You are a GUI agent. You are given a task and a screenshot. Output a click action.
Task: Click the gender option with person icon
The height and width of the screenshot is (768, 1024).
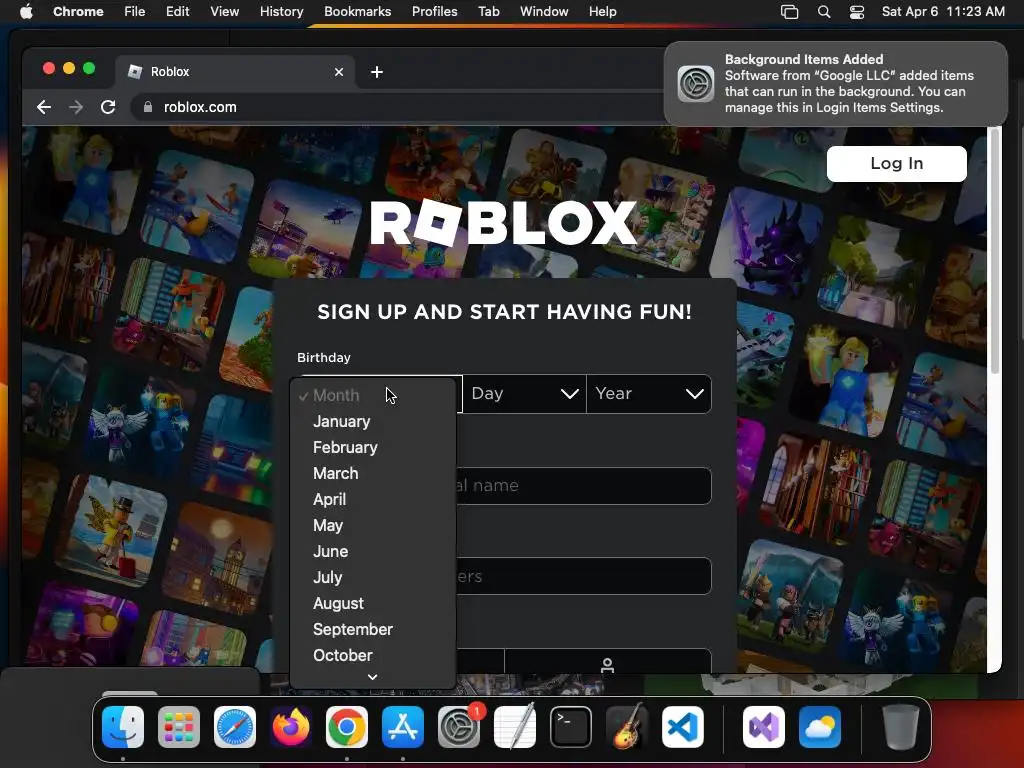tap(607, 661)
